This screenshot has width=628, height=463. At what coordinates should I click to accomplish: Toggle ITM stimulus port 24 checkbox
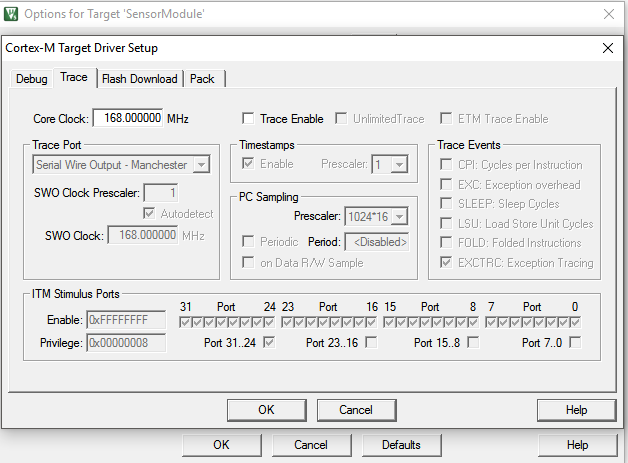point(270,322)
